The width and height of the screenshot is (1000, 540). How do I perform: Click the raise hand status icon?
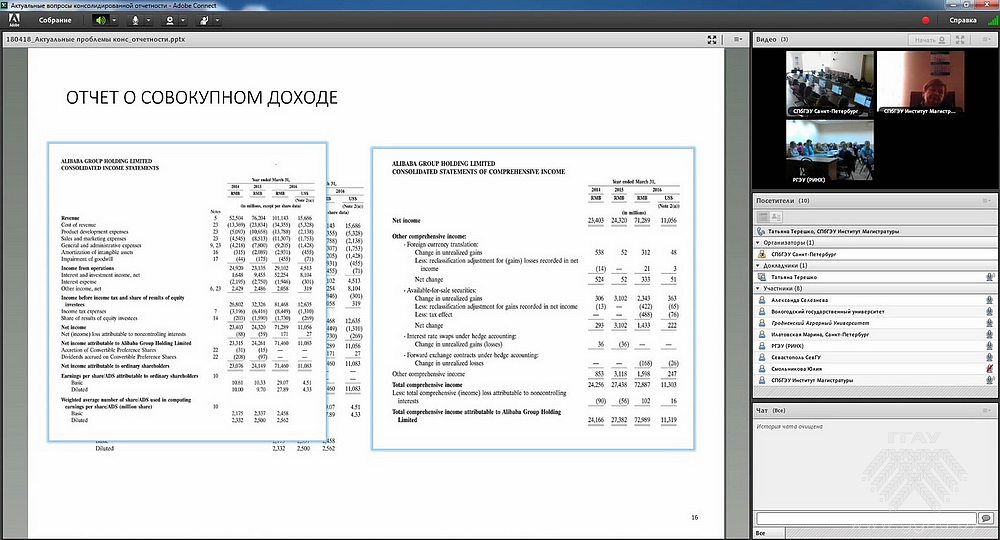[x=204, y=20]
